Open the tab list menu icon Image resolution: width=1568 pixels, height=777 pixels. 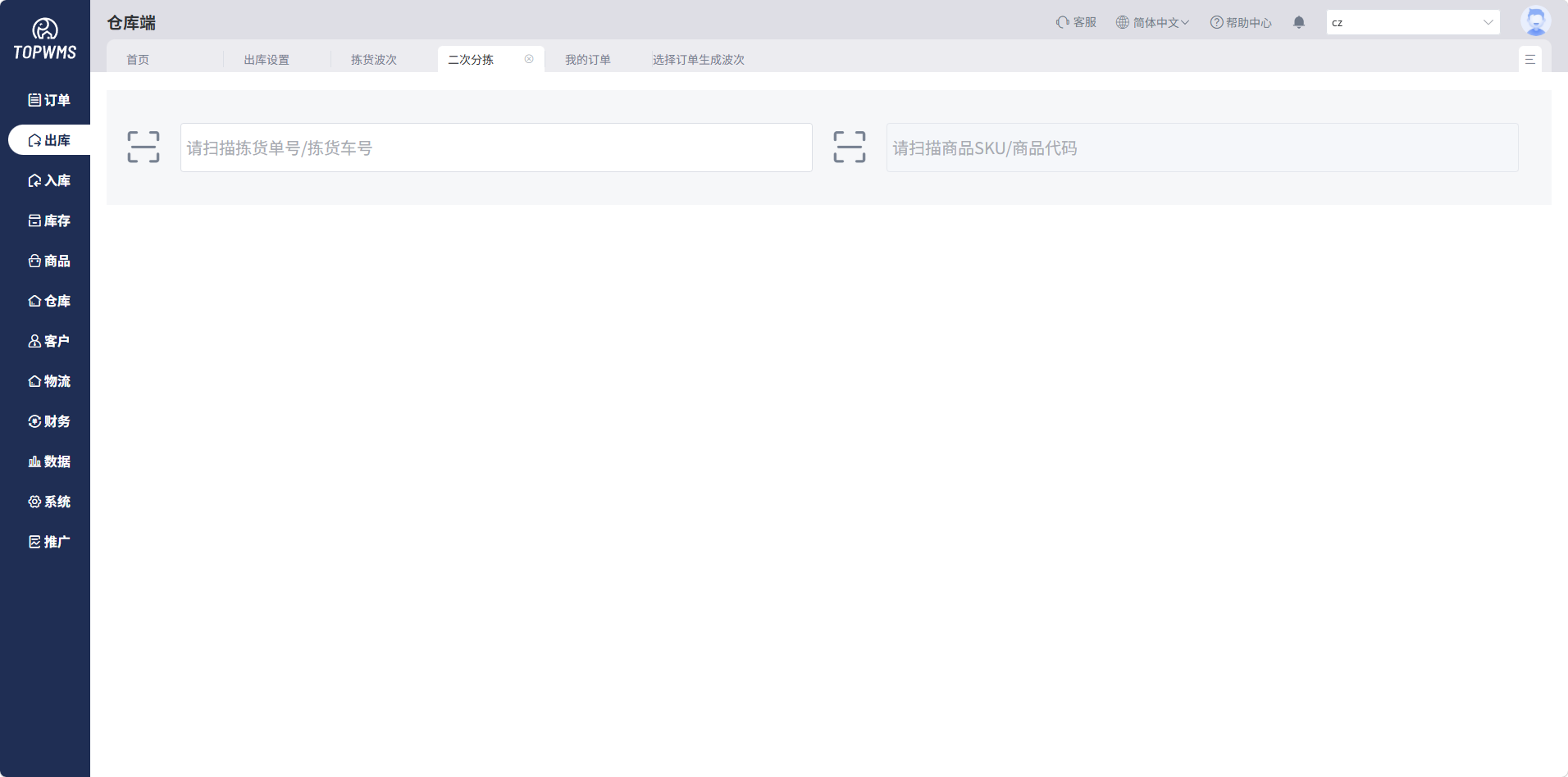click(1529, 59)
